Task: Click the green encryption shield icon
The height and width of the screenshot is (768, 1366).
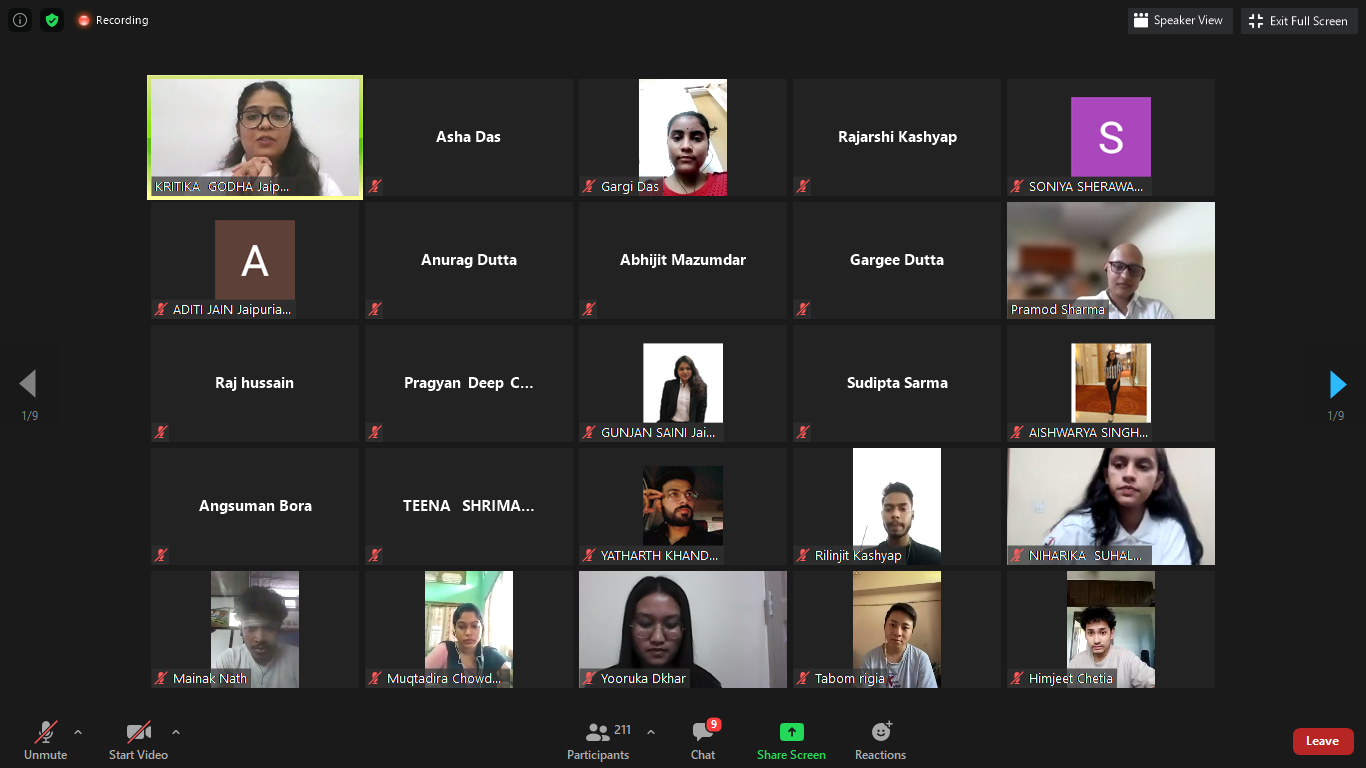Action: 52,20
